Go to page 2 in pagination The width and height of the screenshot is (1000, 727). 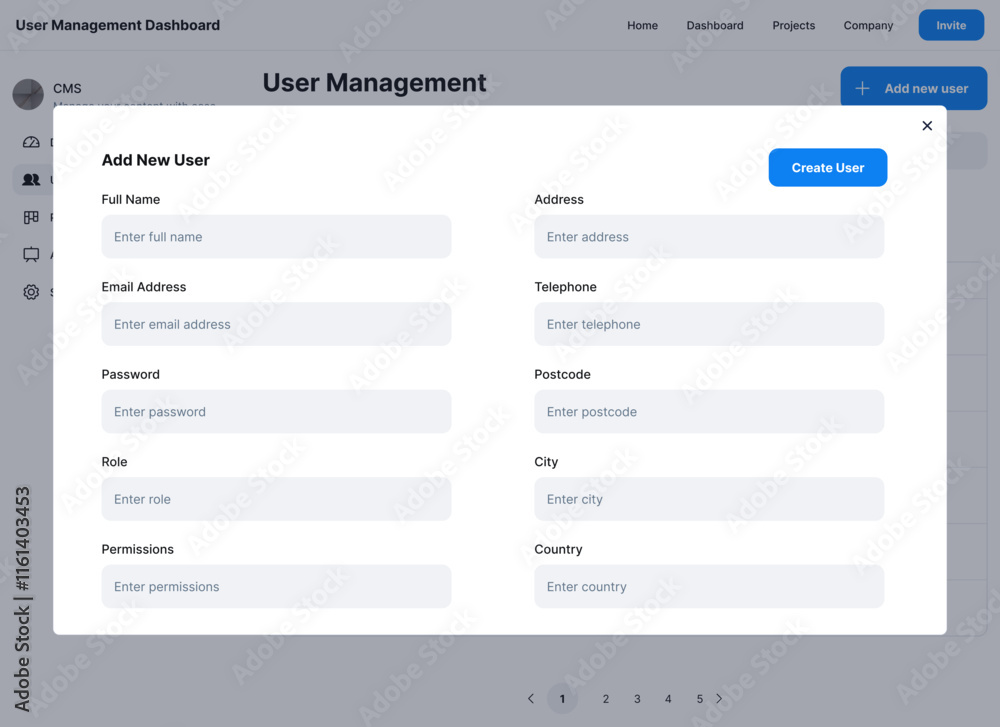click(x=605, y=699)
